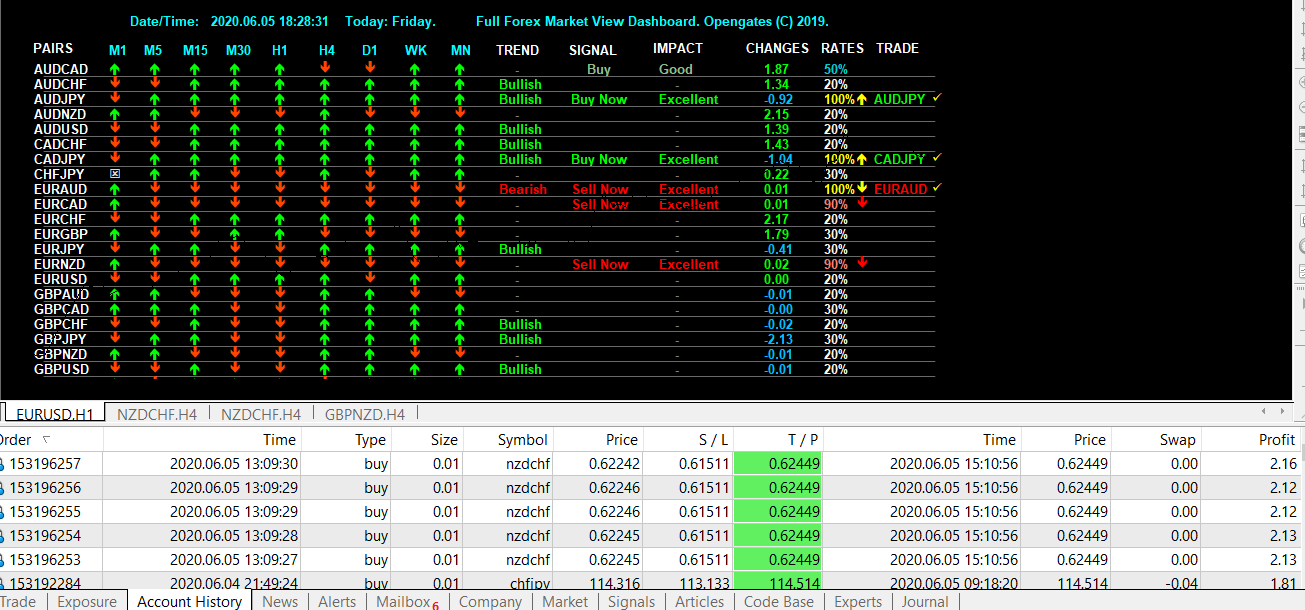Open the News tab

[280, 601]
